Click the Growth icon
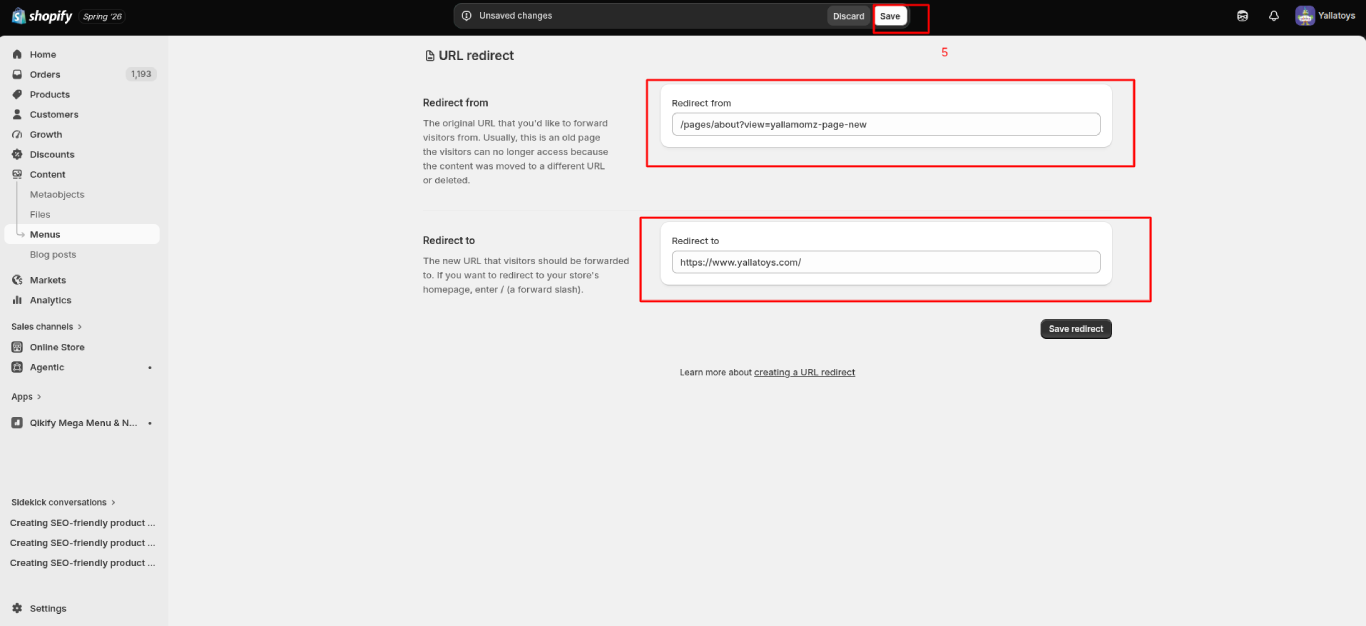 click(x=17, y=134)
